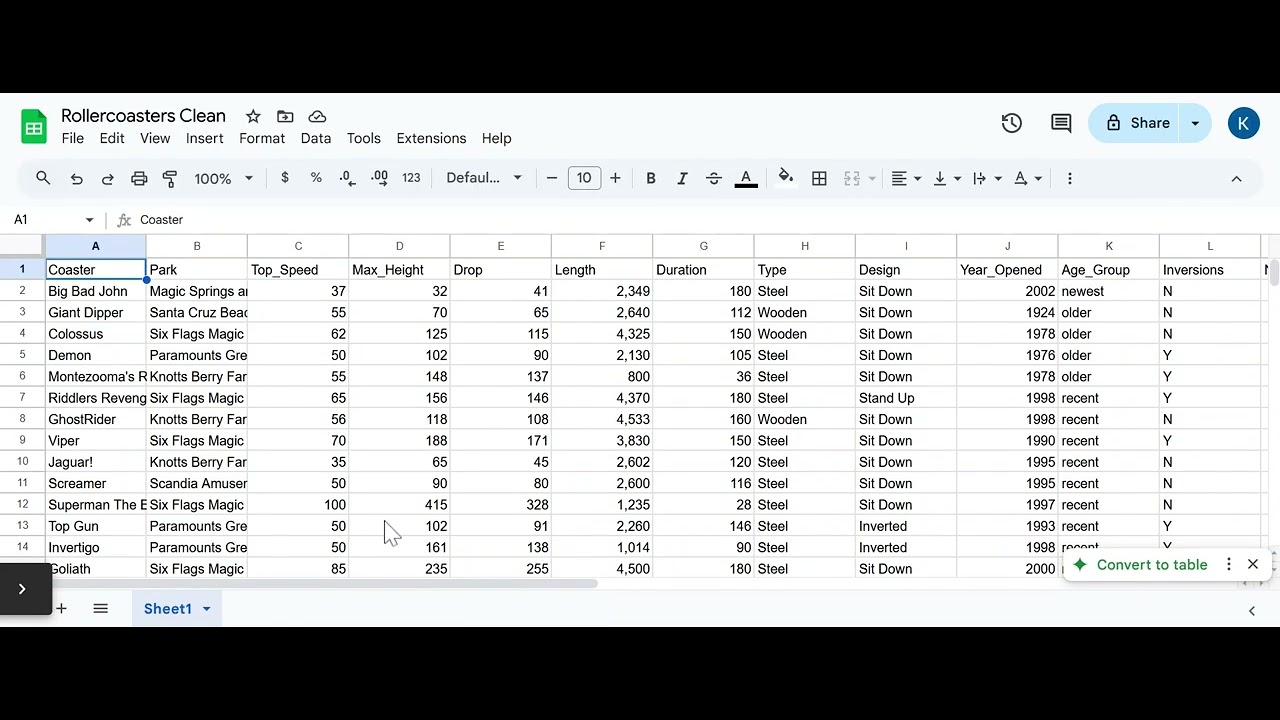Check the cloud save status icon
1280x720 pixels.
tap(317, 116)
